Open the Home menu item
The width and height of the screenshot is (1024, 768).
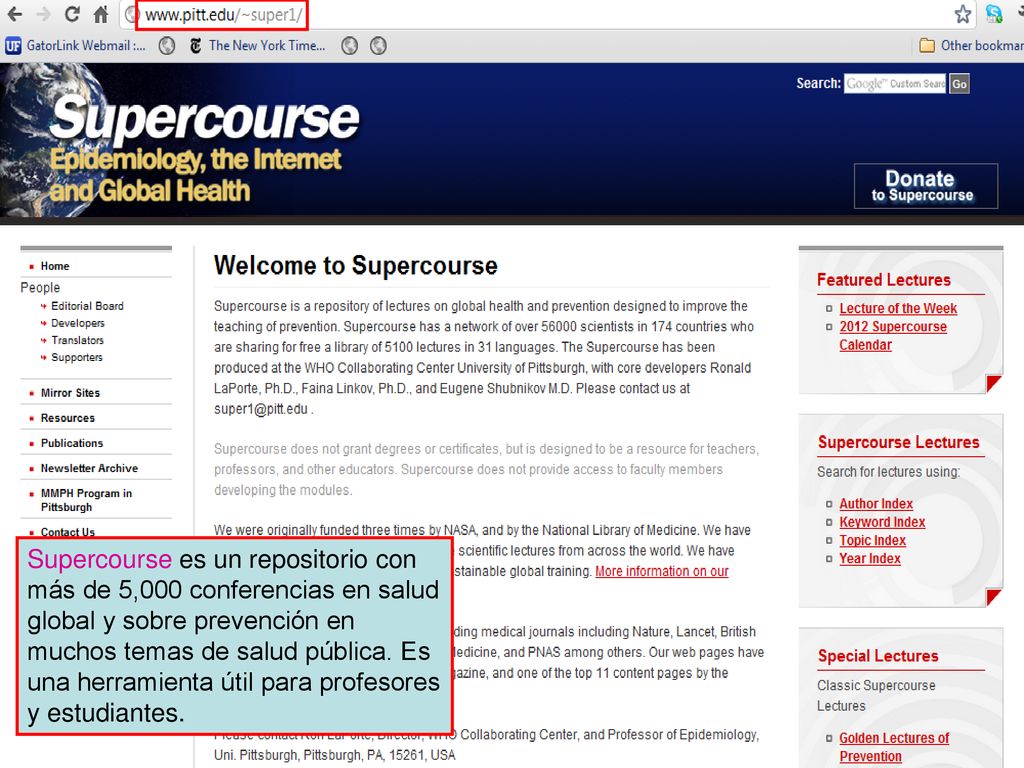(55, 266)
